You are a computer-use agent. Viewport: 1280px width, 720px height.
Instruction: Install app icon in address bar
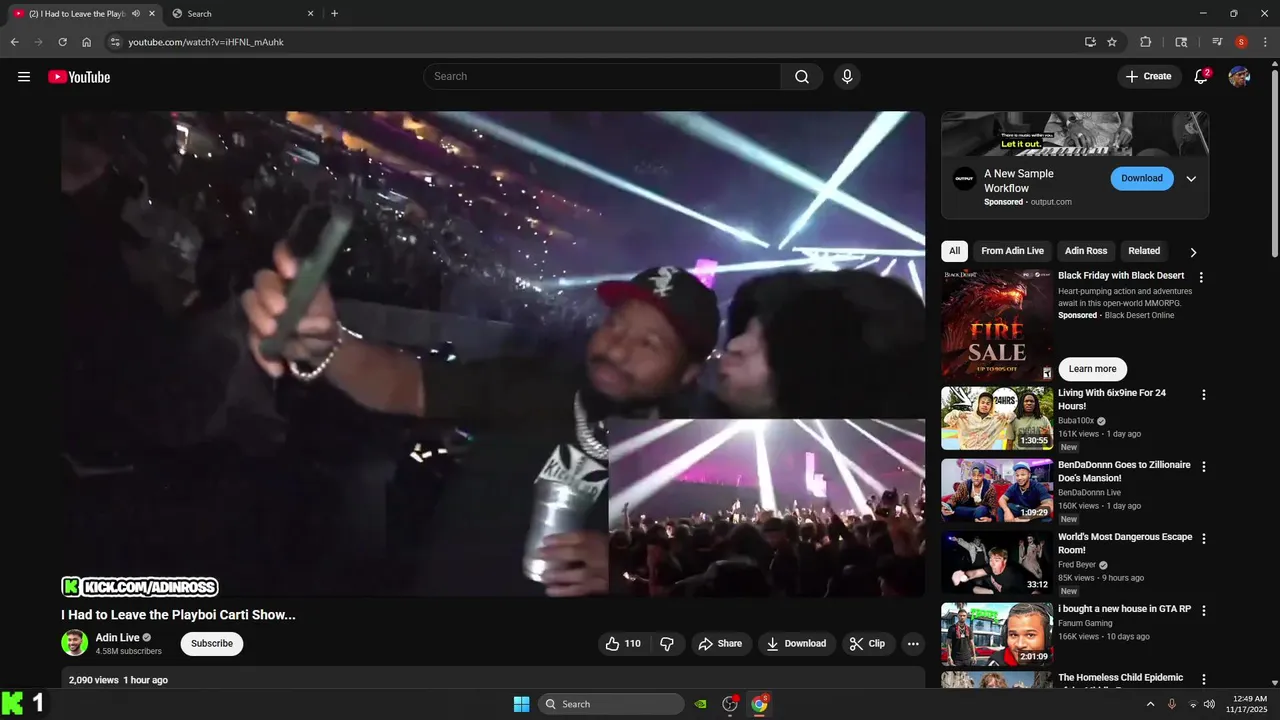coord(1090,42)
